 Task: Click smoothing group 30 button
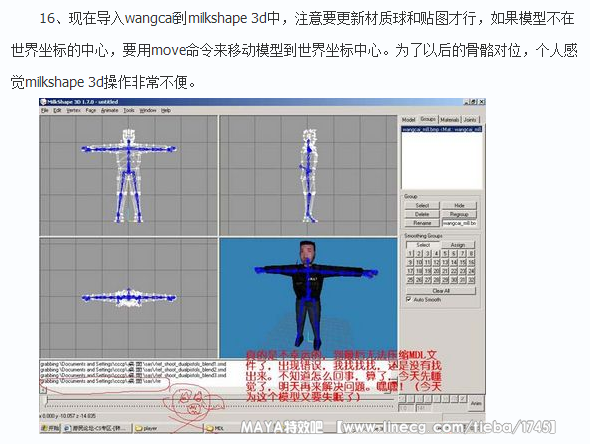point(454,280)
